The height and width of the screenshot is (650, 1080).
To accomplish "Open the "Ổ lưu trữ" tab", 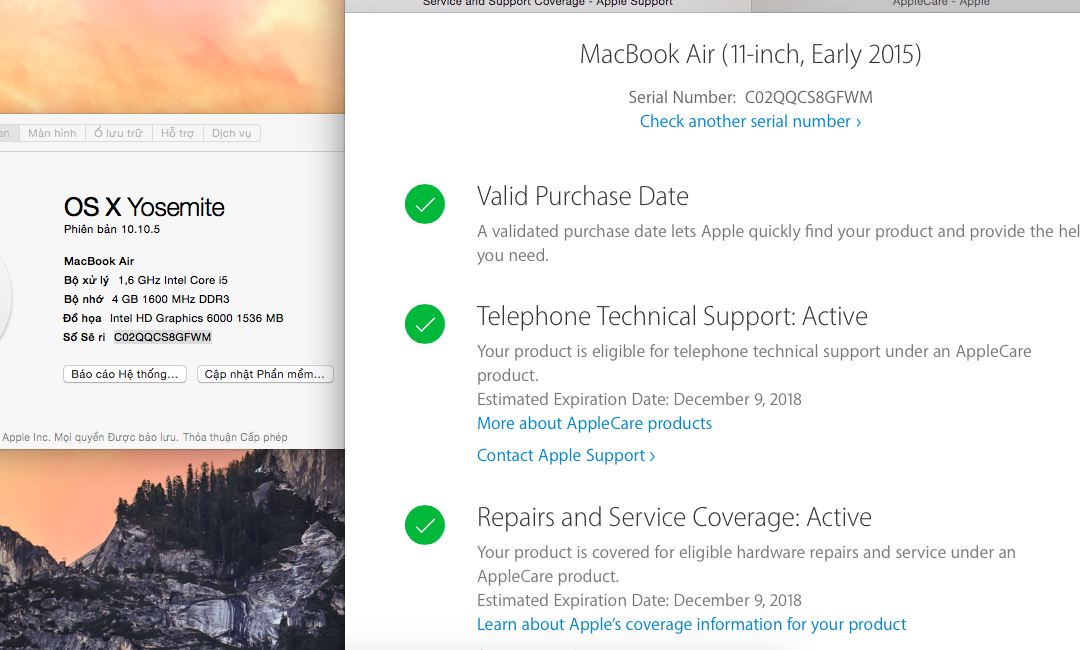I will click(x=118, y=132).
